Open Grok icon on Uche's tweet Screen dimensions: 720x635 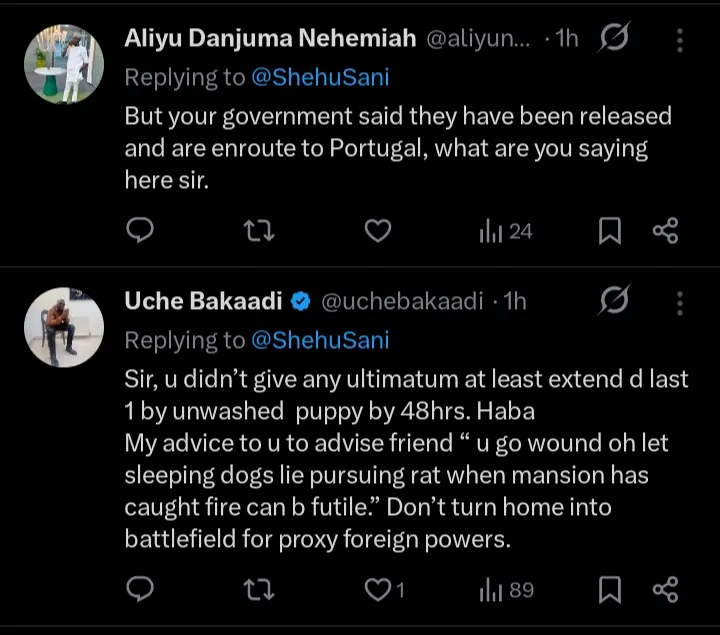(613, 301)
